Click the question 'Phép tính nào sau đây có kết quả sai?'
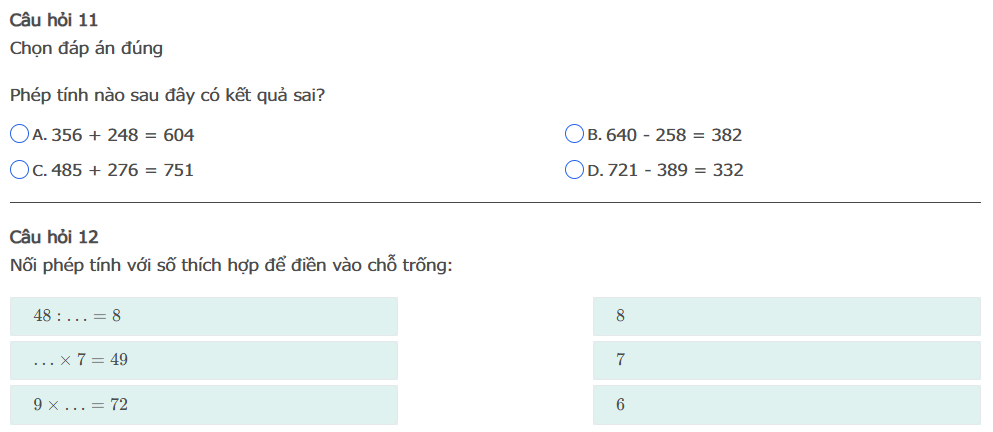The image size is (993, 432). pyautogui.click(x=167, y=96)
